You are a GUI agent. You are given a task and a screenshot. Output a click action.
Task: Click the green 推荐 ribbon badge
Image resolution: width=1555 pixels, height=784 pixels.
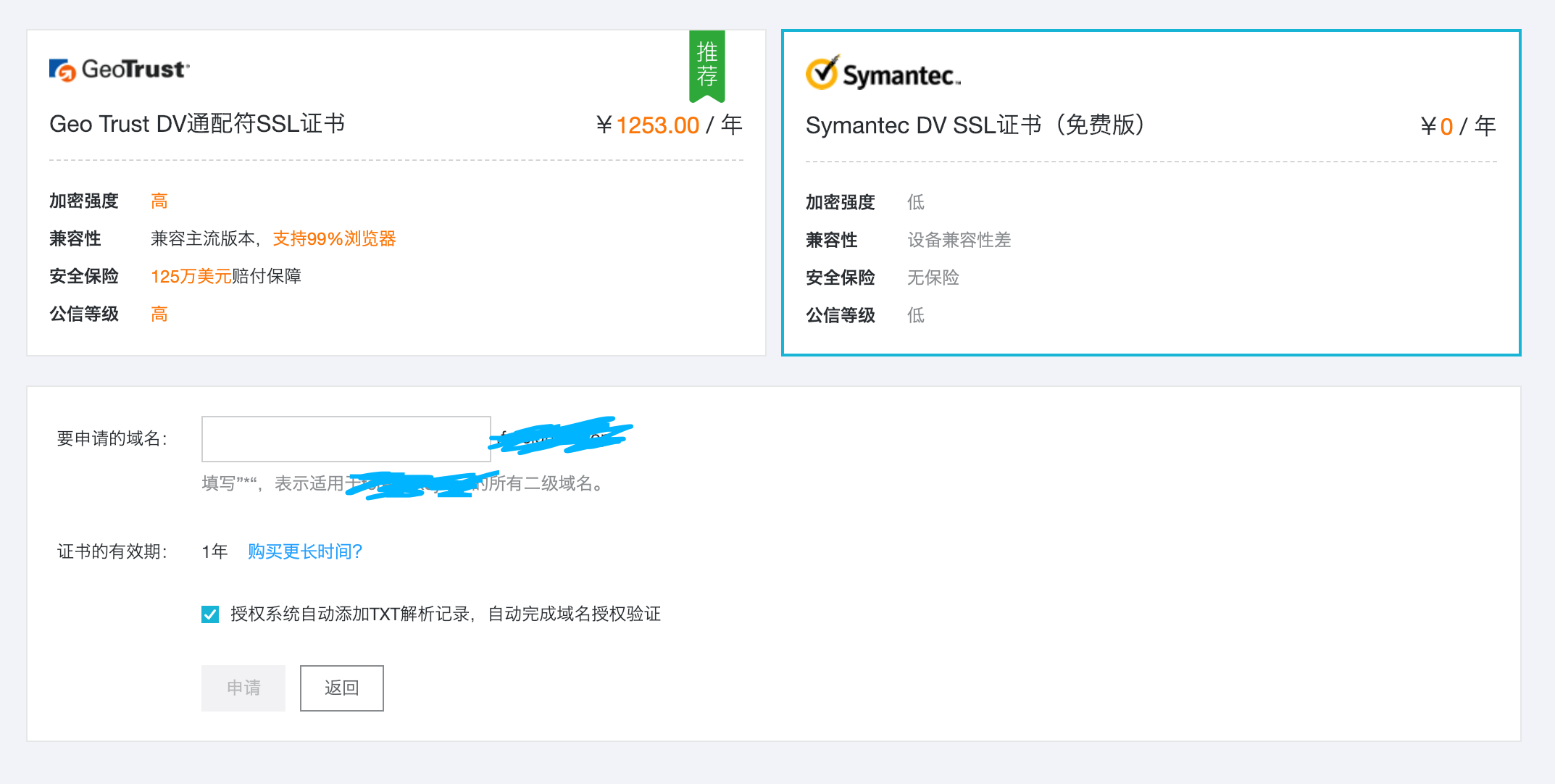706,66
